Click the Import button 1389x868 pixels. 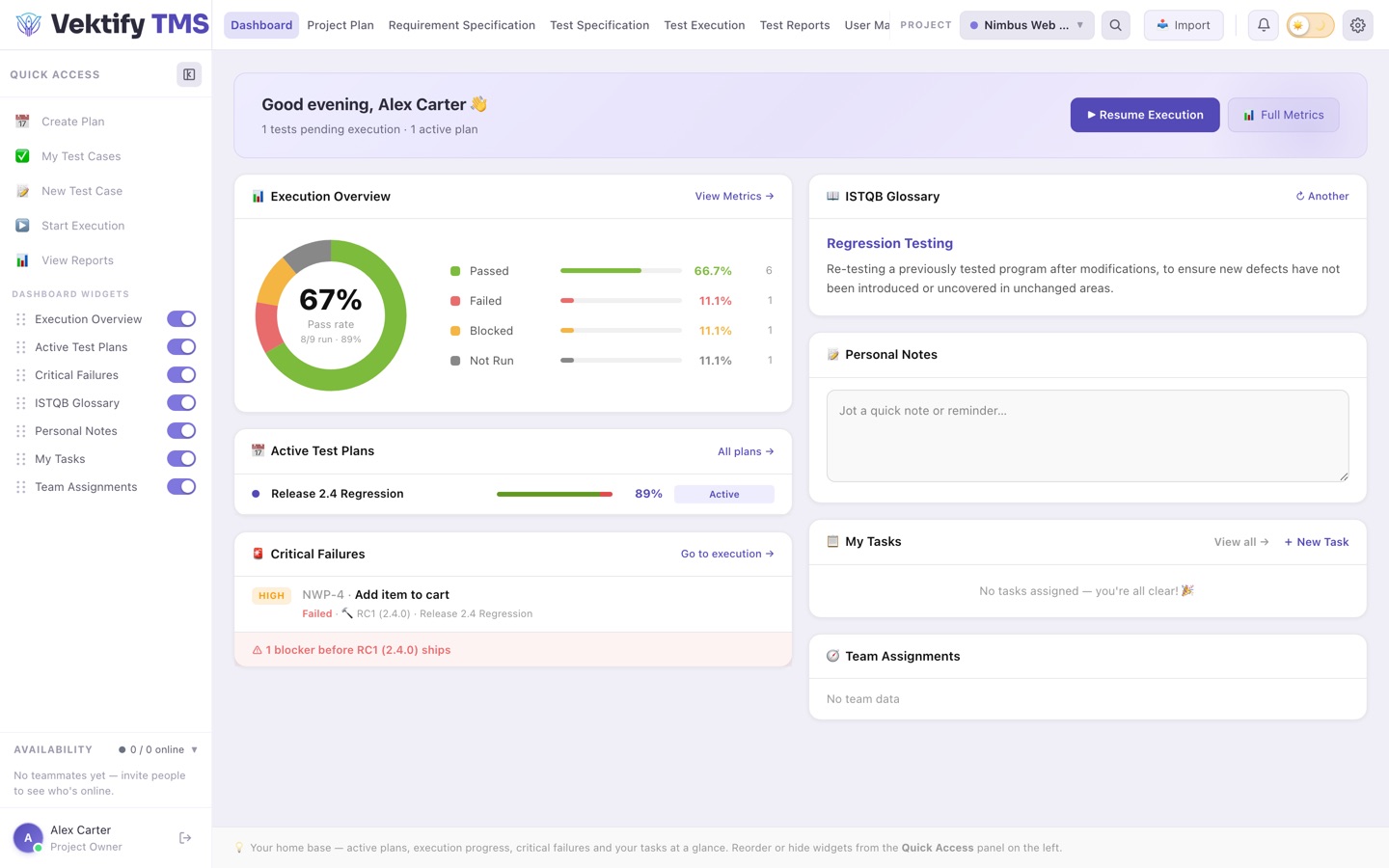point(1184,25)
